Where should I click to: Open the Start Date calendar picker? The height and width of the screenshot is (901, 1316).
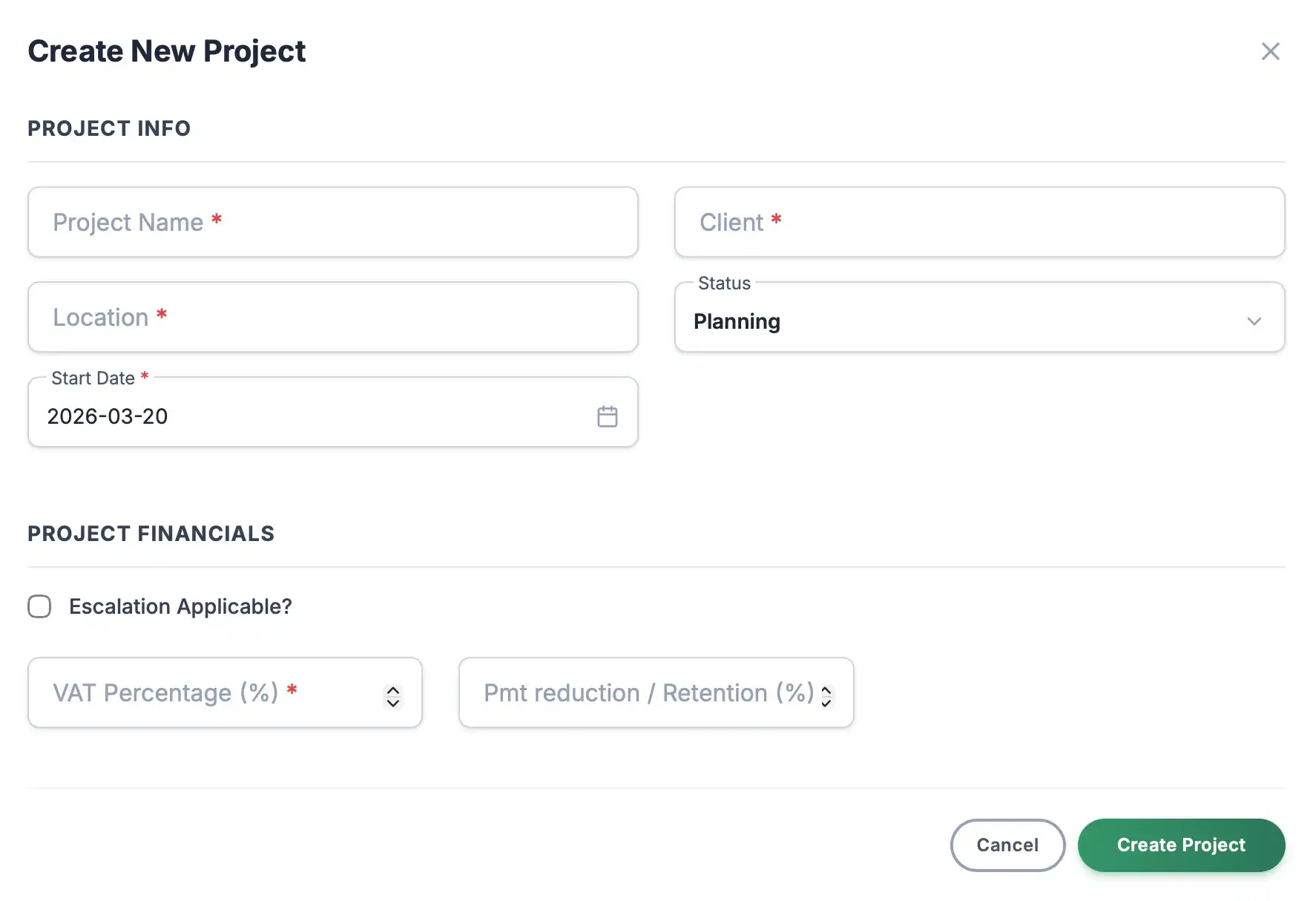608,416
